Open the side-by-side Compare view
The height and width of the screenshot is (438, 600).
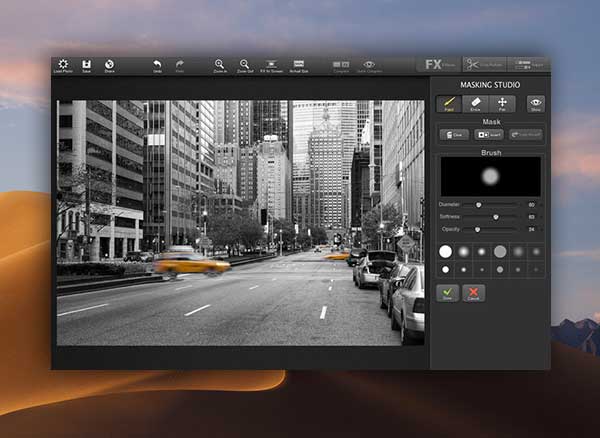click(x=341, y=66)
